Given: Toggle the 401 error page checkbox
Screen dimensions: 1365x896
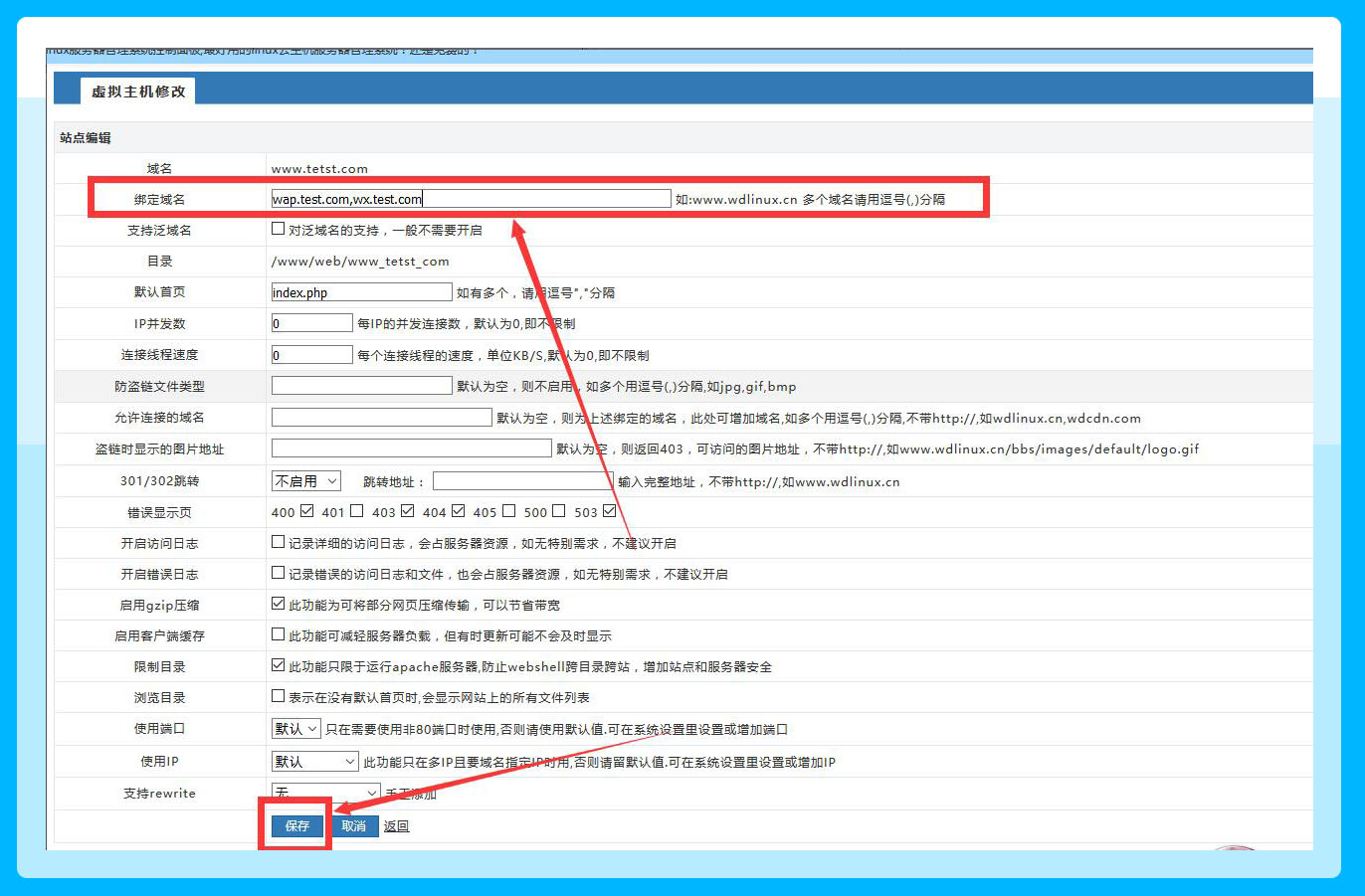Looking at the screenshot, I should coord(357,511).
